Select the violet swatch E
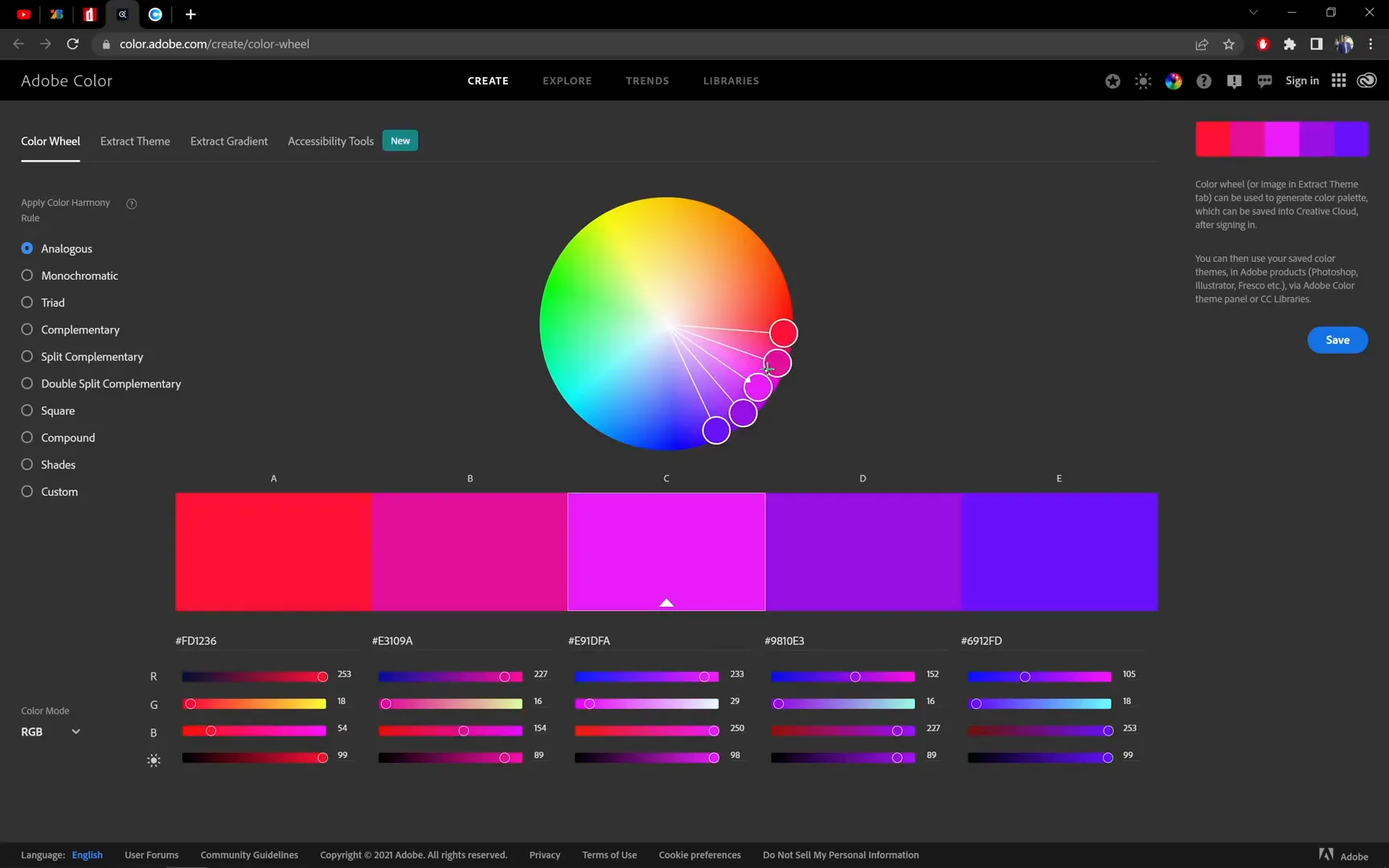 pyautogui.click(x=1059, y=551)
